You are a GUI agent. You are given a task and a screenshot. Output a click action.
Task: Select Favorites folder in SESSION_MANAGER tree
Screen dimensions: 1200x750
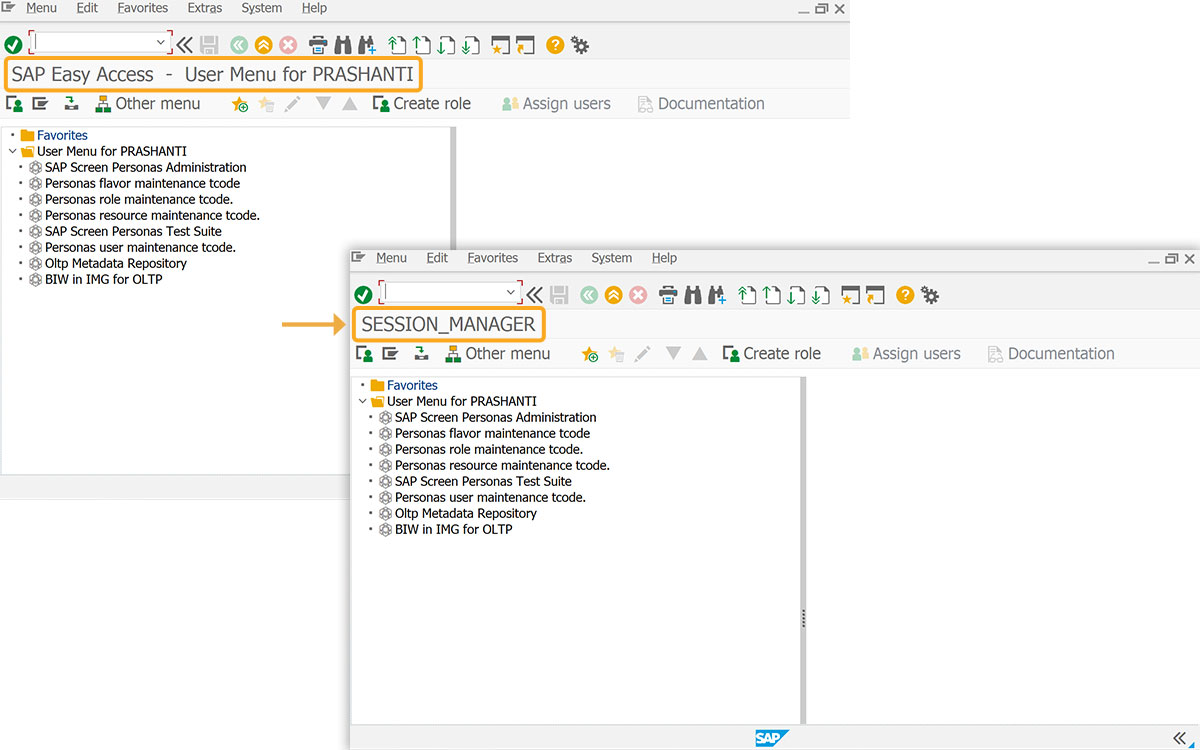[x=404, y=385]
